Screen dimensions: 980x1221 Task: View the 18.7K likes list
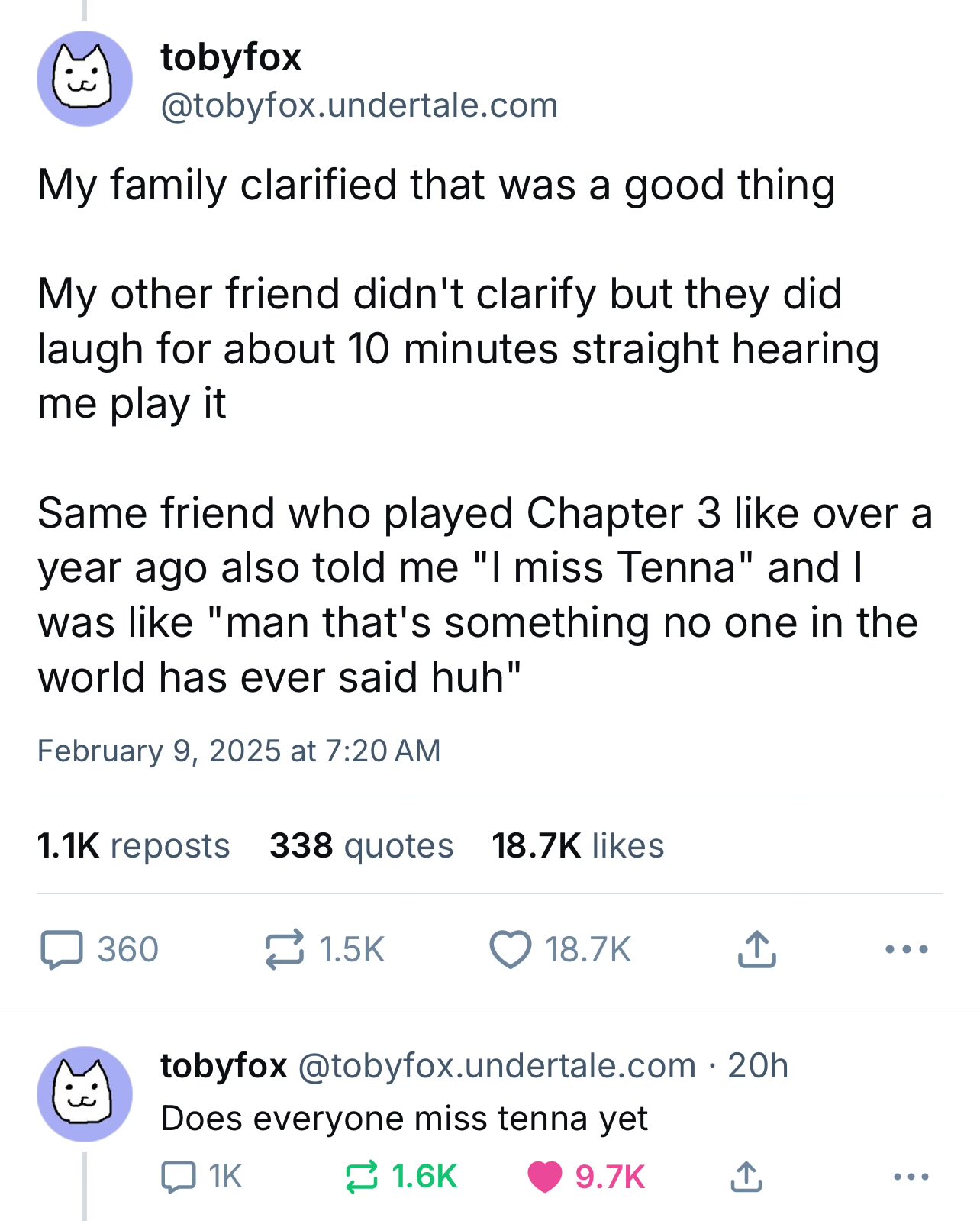(578, 846)
